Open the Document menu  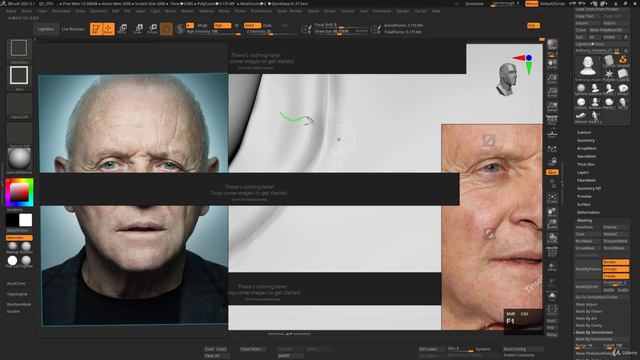[x=61, y=11]
